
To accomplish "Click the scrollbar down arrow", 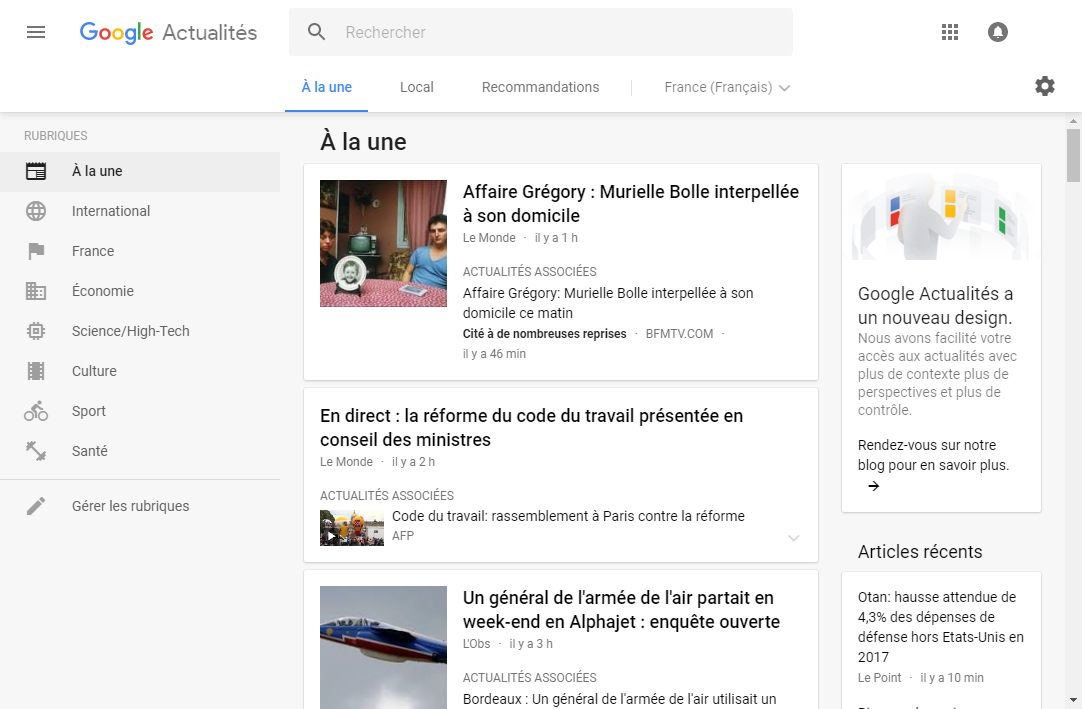I will [1073, 700].
